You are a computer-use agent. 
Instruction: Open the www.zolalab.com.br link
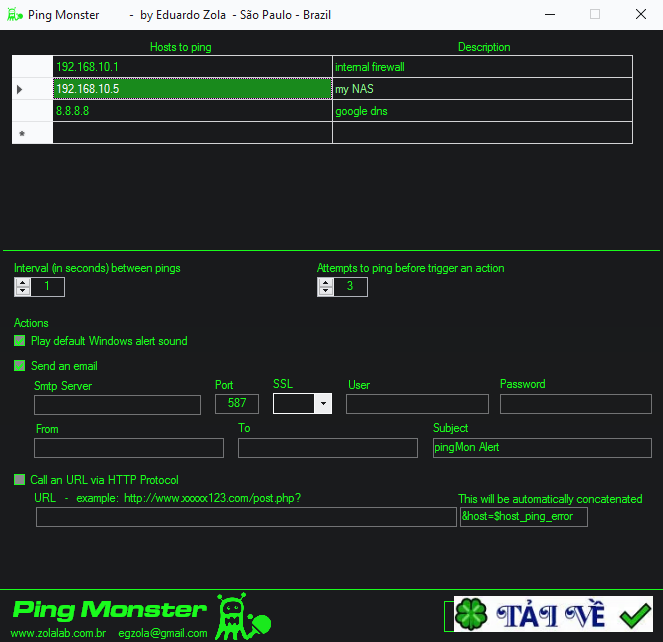pos(58,633)
